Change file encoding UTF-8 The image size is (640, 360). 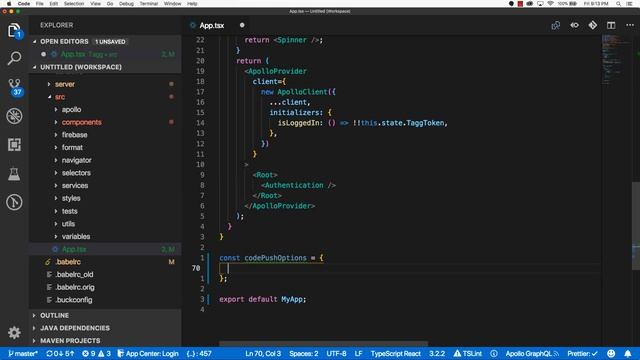click(336, 353)
